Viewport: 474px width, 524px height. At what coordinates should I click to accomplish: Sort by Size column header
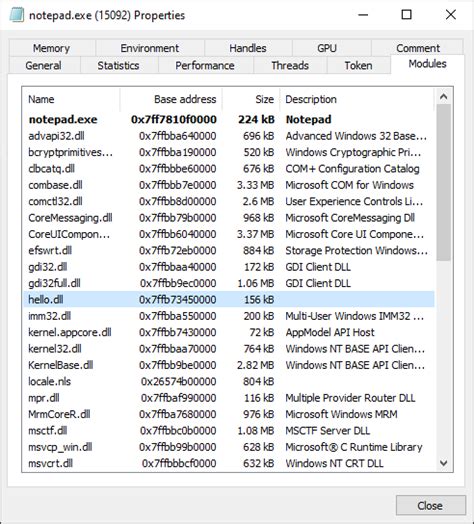click(x=250, y=99)
